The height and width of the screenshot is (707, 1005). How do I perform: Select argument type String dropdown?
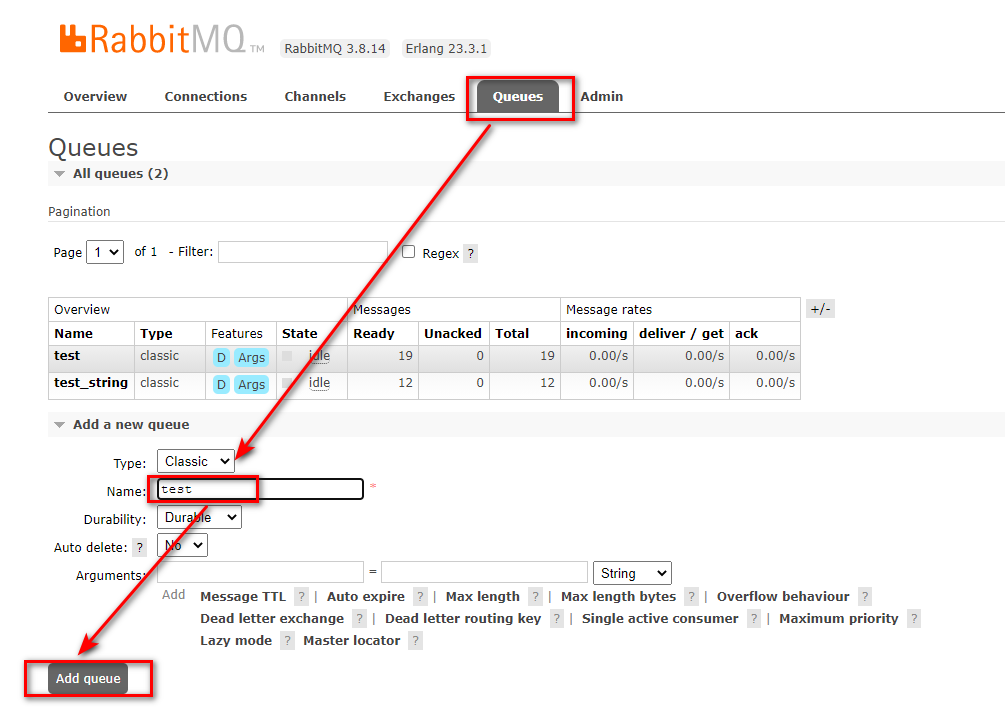(x=632, y=573)
